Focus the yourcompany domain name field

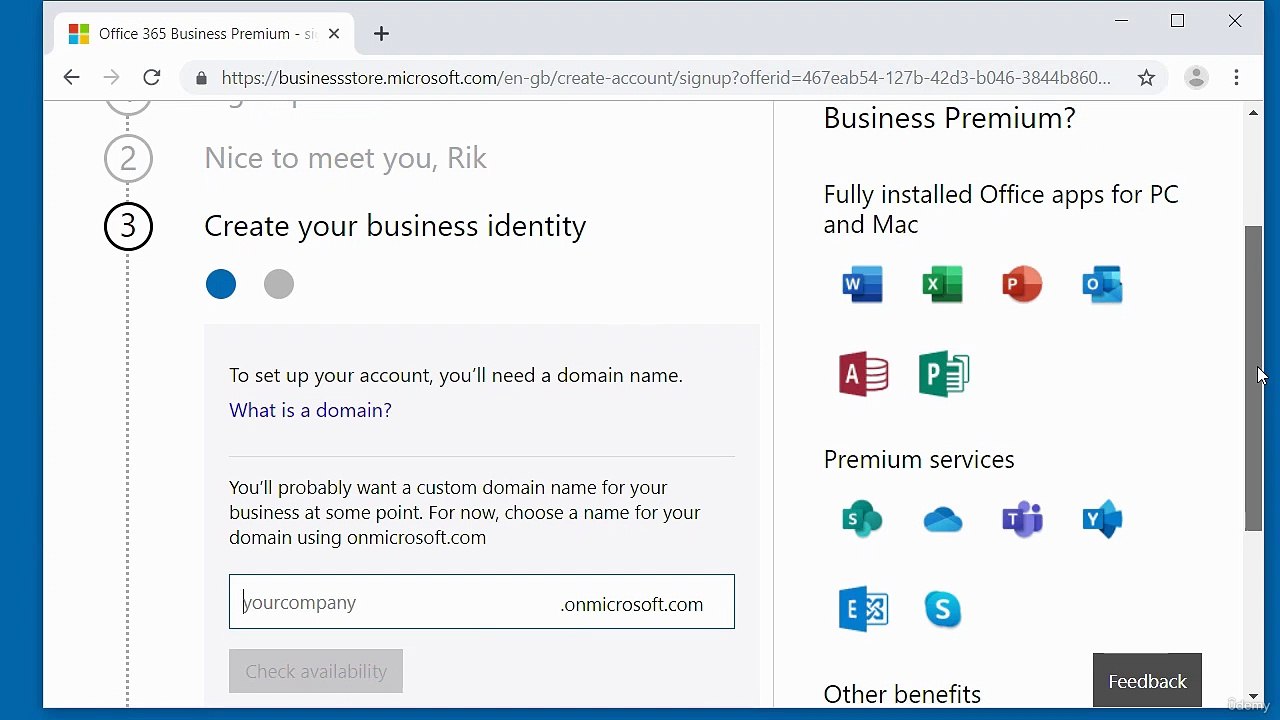click(x=481, y=602)
